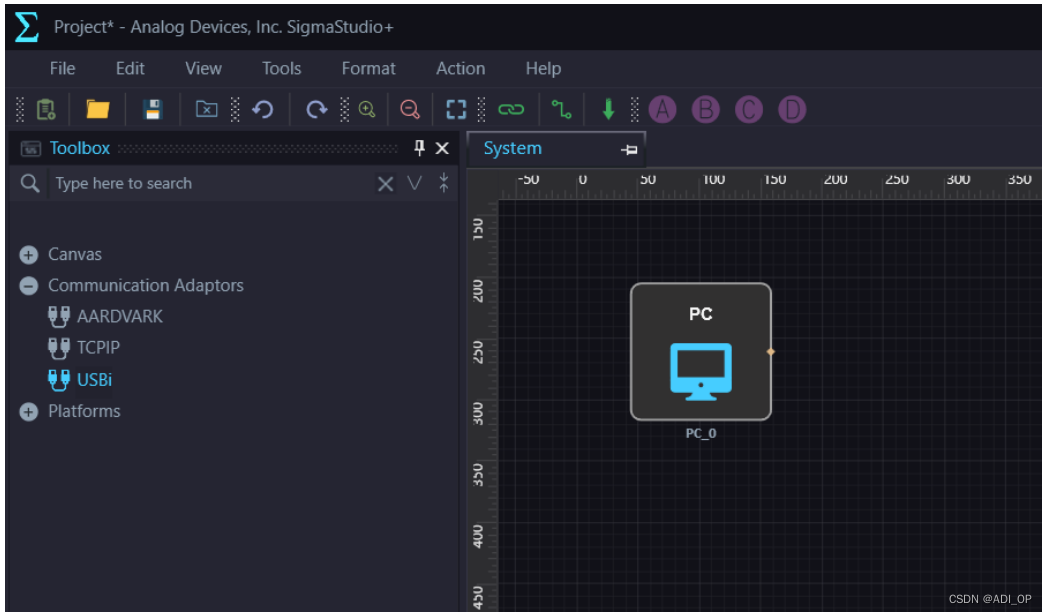The width and height of the screenshot is (1048, 615).
Task: Open the Tools menu
Action: 281,68
